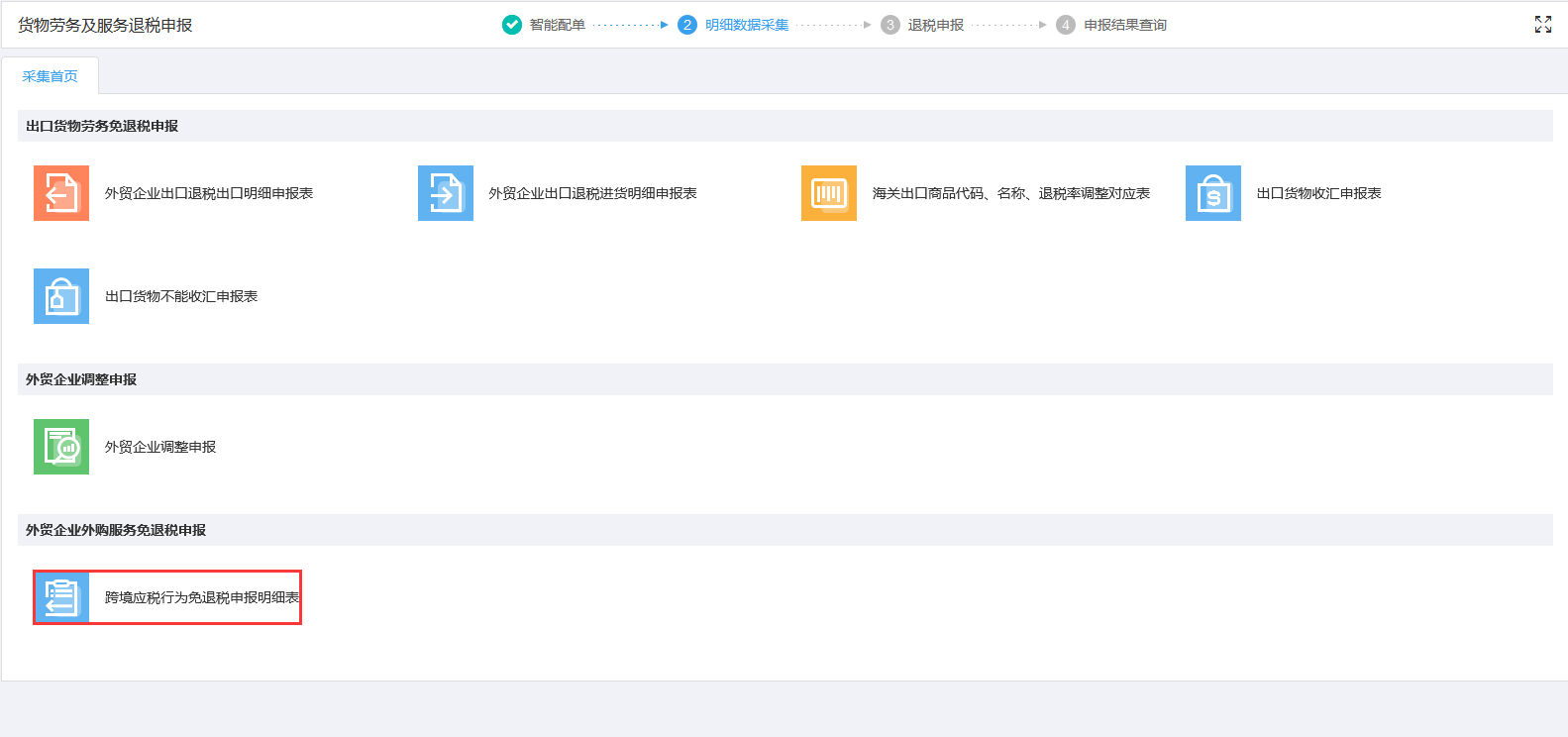Open the 外贸企业出口退税出口明细申报表 link text
The width and height of the screenshot is (1568, 737).
[x=209, y=193]
